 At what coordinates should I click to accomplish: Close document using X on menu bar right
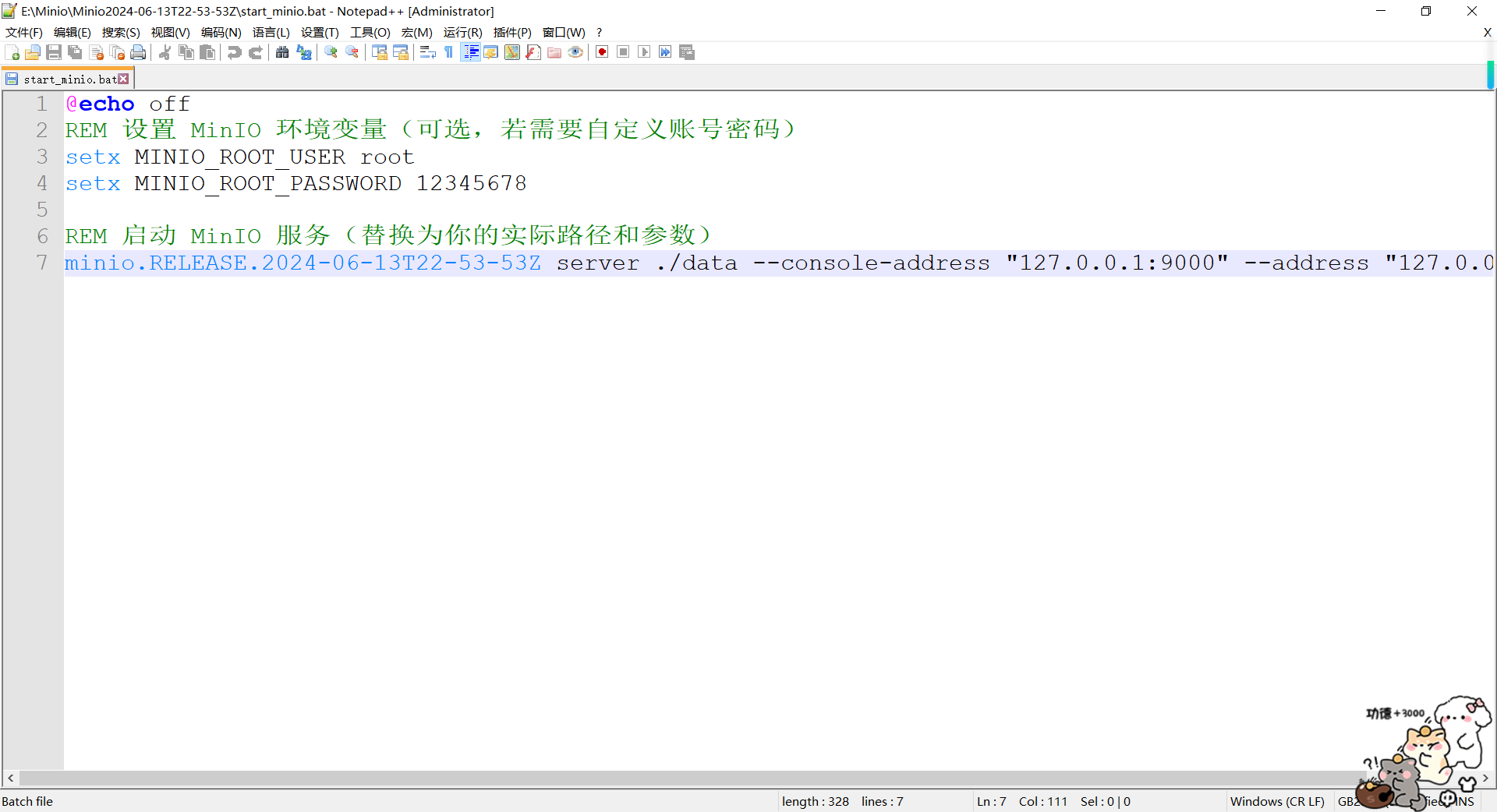click(1487, 32)
